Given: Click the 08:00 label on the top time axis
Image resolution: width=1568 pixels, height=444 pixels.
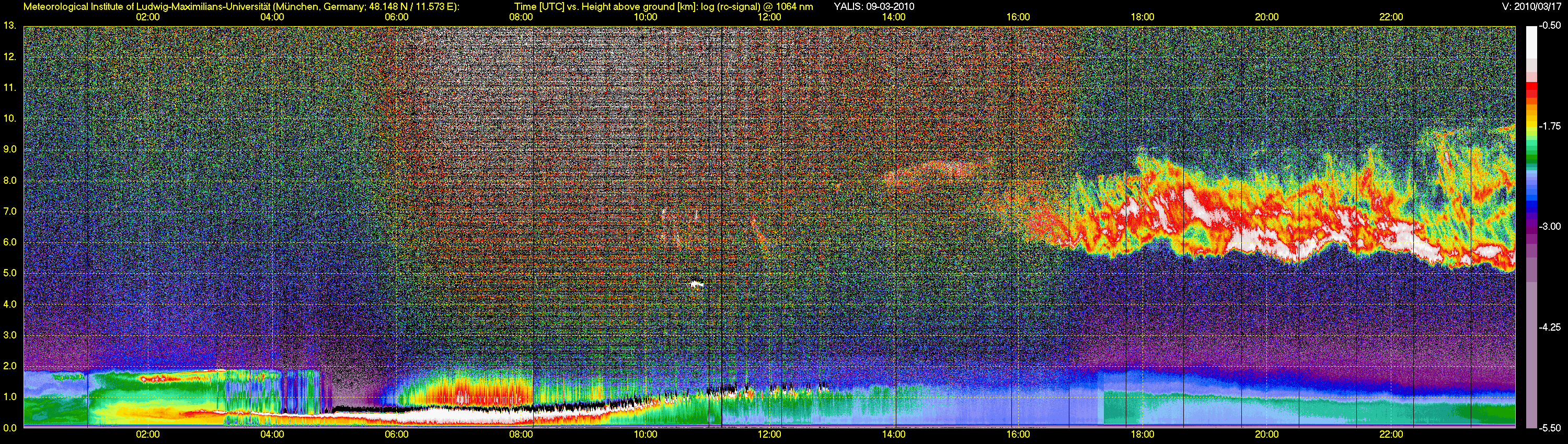Looking at the screenshot, I should pyautogui.click(x=521, y=17).
